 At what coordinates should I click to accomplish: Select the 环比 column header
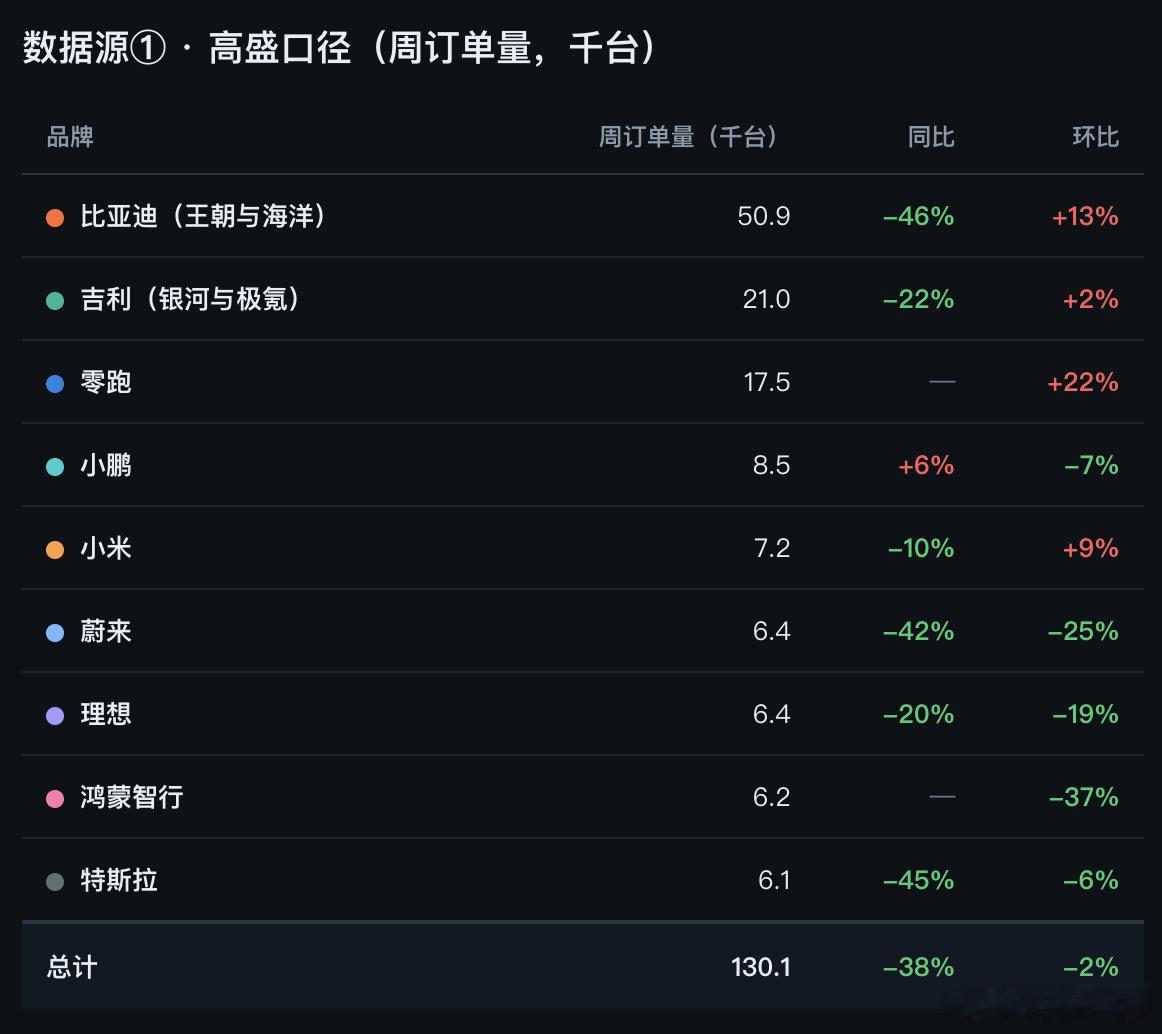(1095, 137)
